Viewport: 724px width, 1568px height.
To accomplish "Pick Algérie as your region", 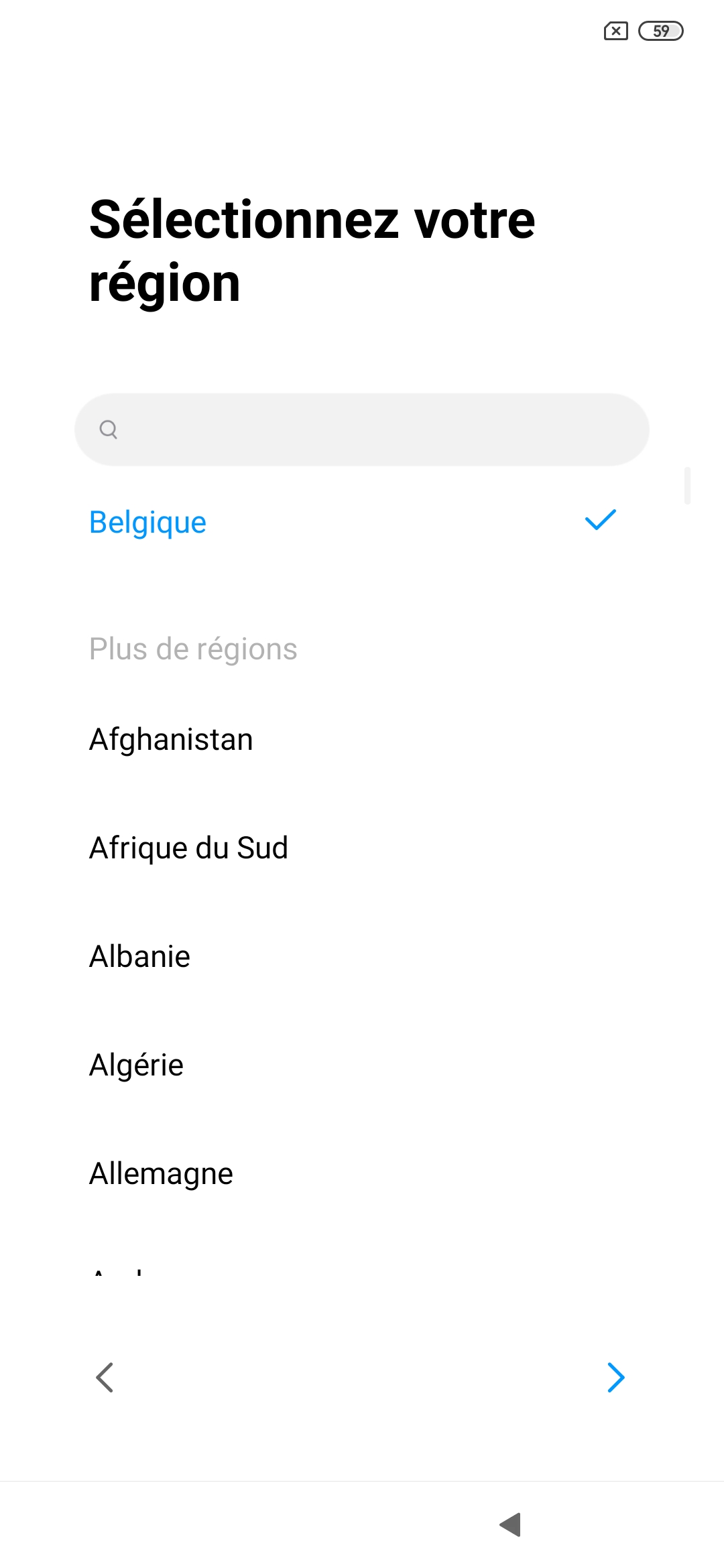I will pyautogui.click(x=136, y=1065).
